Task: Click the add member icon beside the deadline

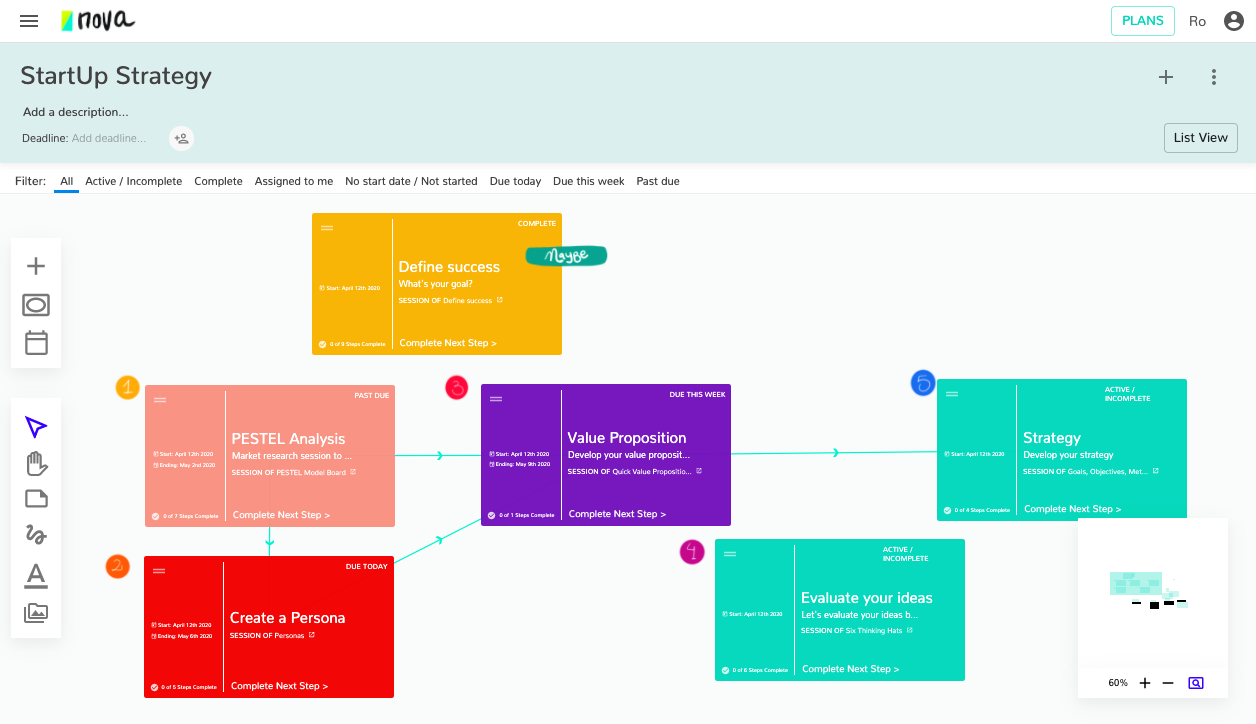Action: [181, 139]
